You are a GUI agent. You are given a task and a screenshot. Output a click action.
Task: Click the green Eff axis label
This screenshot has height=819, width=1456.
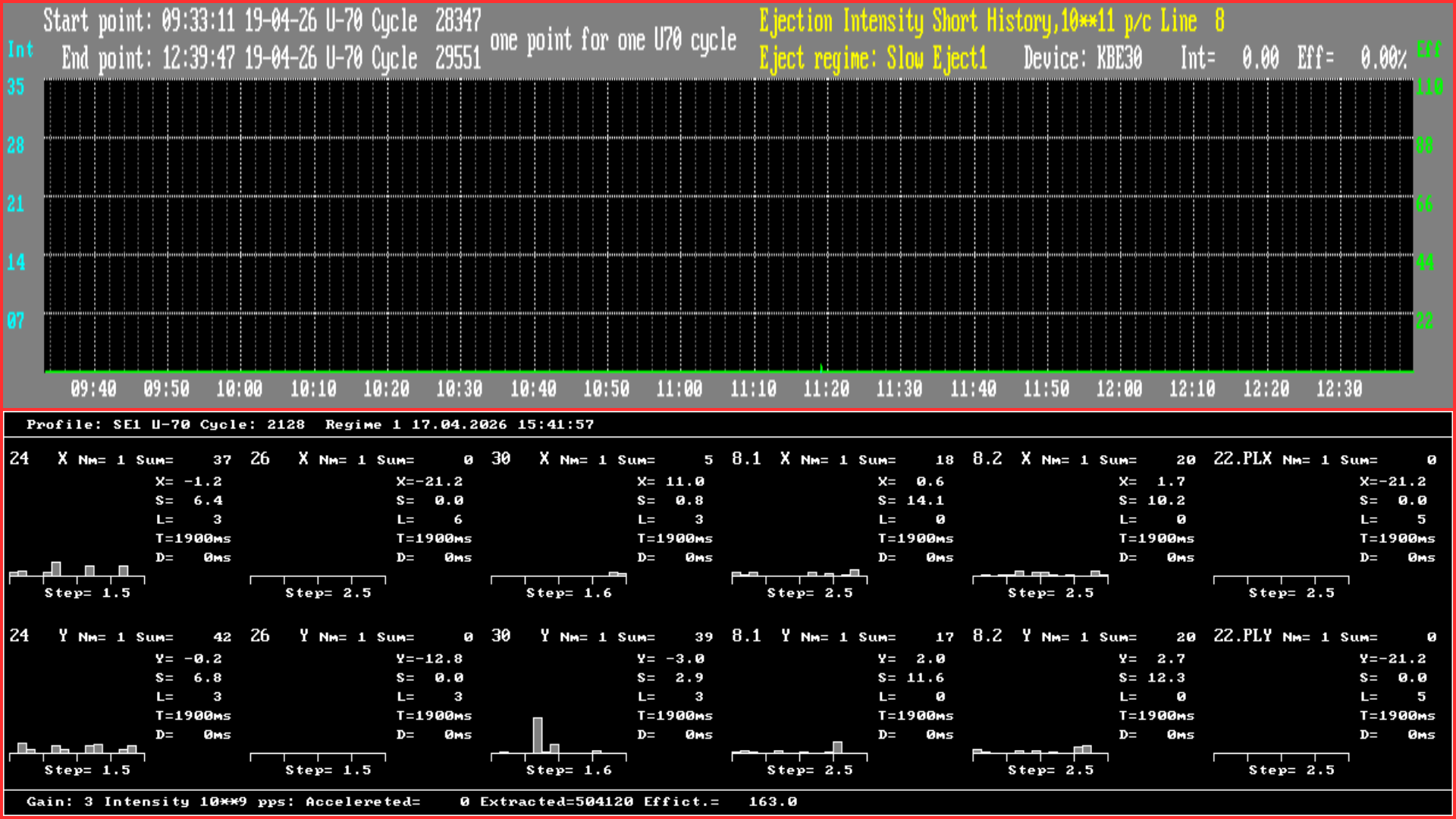(x=1429, y=50)
